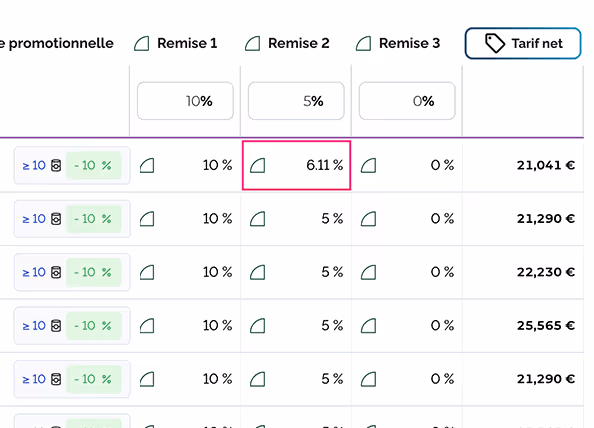Select the Remise 2 column header text
The image size is (594, 428).
(x=299, y=43)
